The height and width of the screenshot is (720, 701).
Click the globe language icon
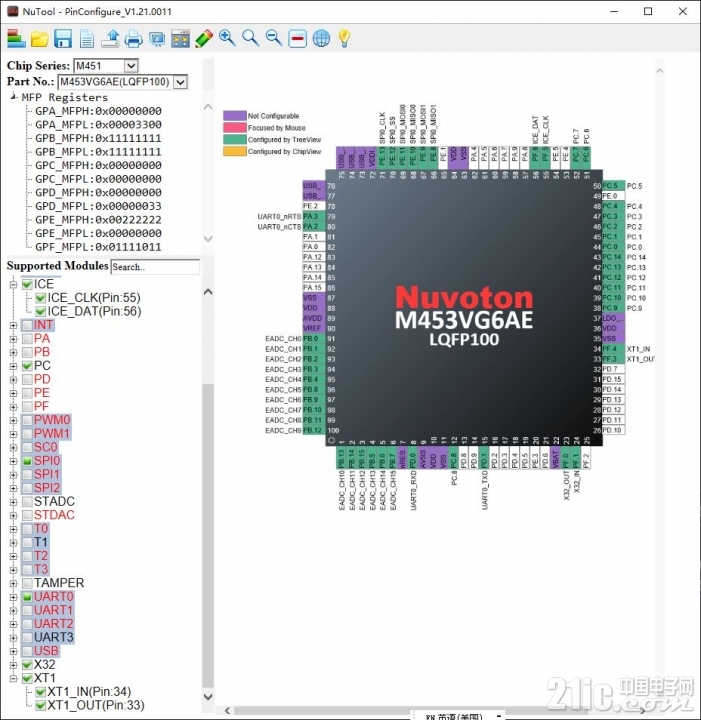tap(321, 39)
